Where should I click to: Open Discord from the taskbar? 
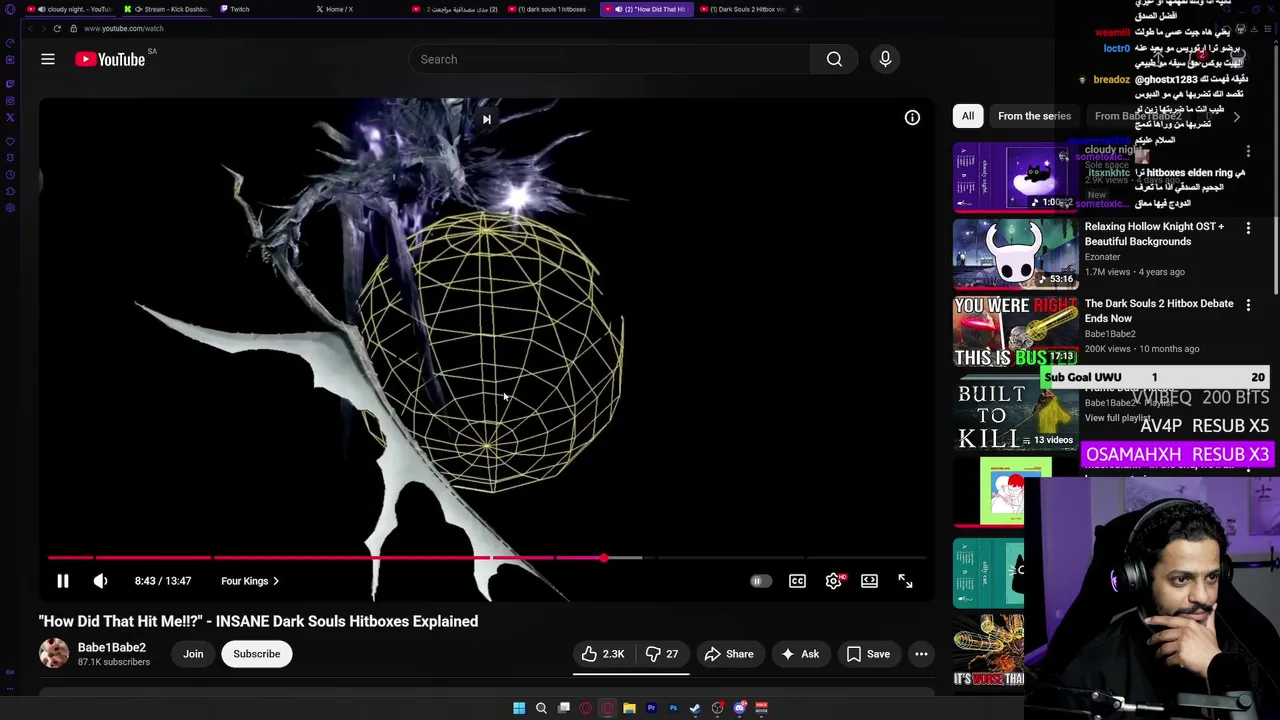tap(739, 708)
